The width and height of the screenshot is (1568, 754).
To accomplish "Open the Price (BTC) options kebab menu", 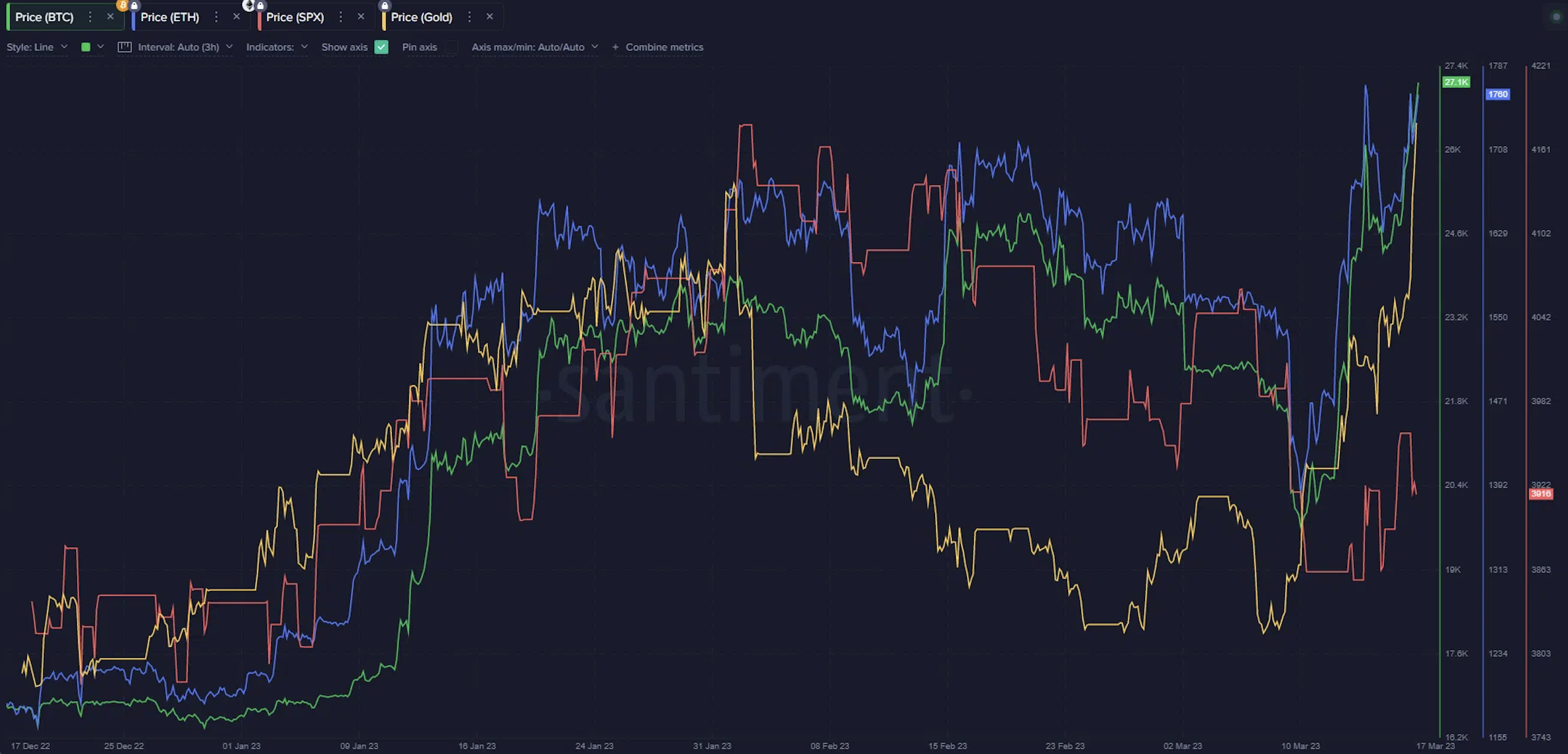I will pyautogui.click(x=90, y=17).
